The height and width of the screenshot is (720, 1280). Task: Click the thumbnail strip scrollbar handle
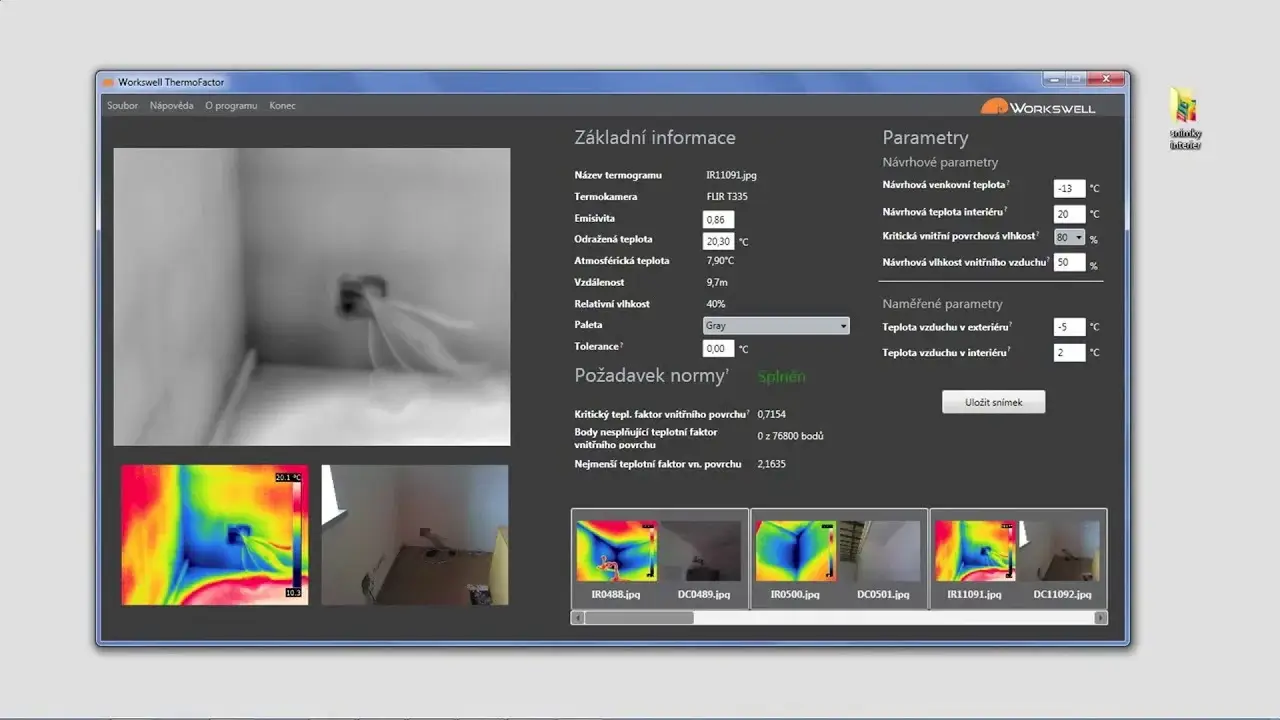[638, 618]
